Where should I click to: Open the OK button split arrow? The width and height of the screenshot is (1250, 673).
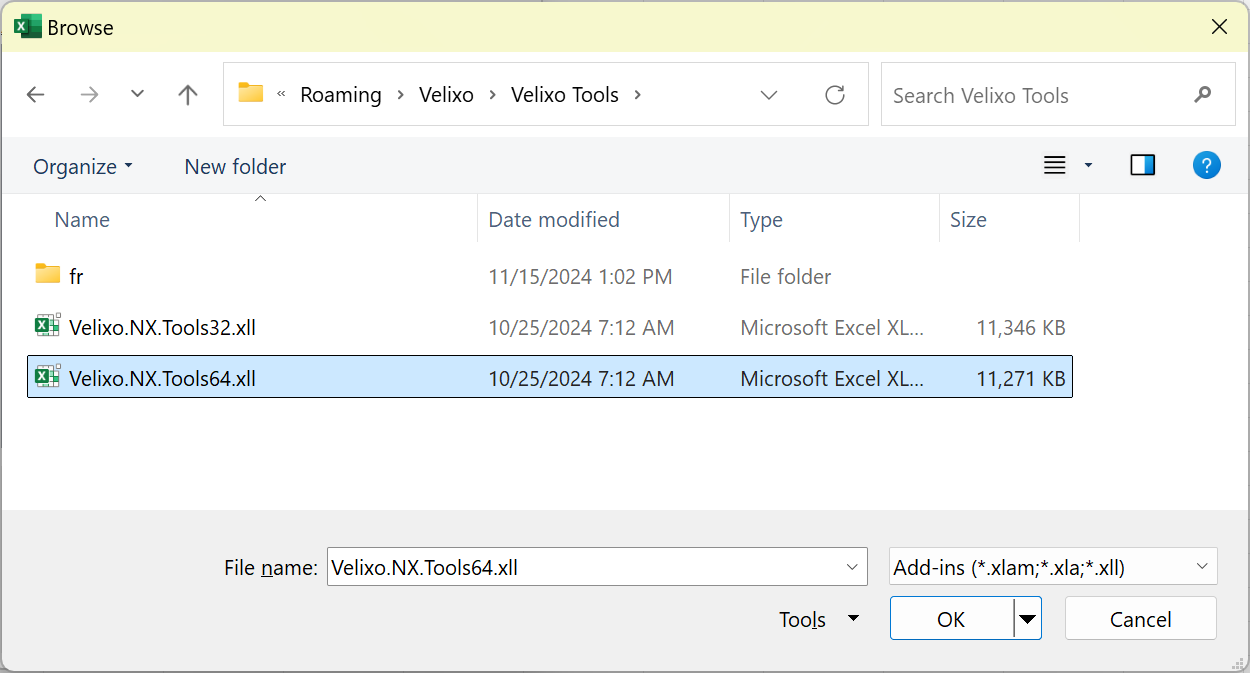[1027, 620]
